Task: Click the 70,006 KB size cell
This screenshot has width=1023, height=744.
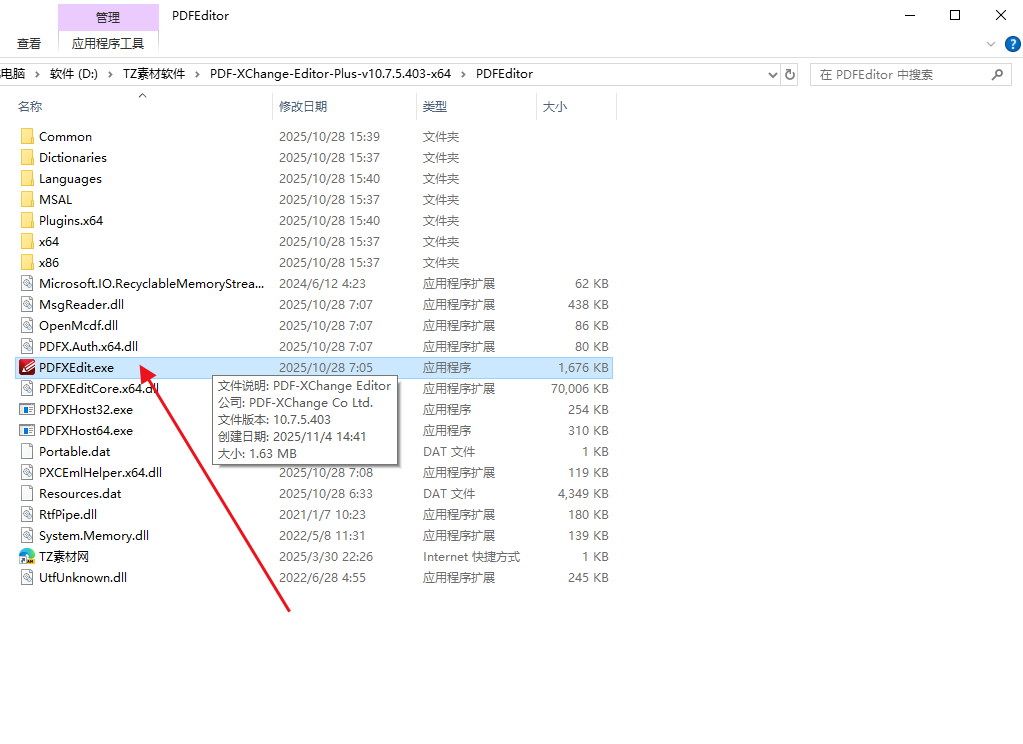Action: 579,388
